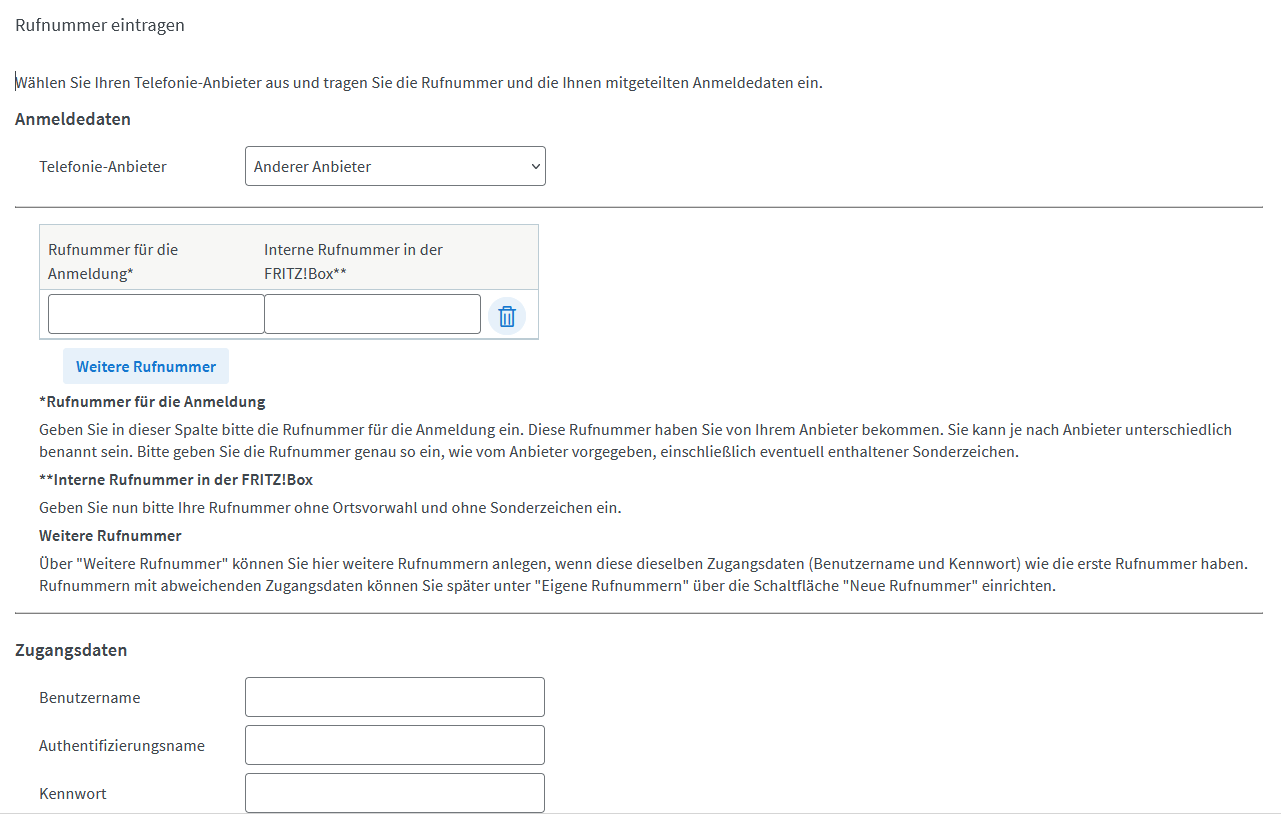Focus the Rufnummer für die Anmeldung input field
Viewport: 1281px width, 815px height.
pos(156,314)
